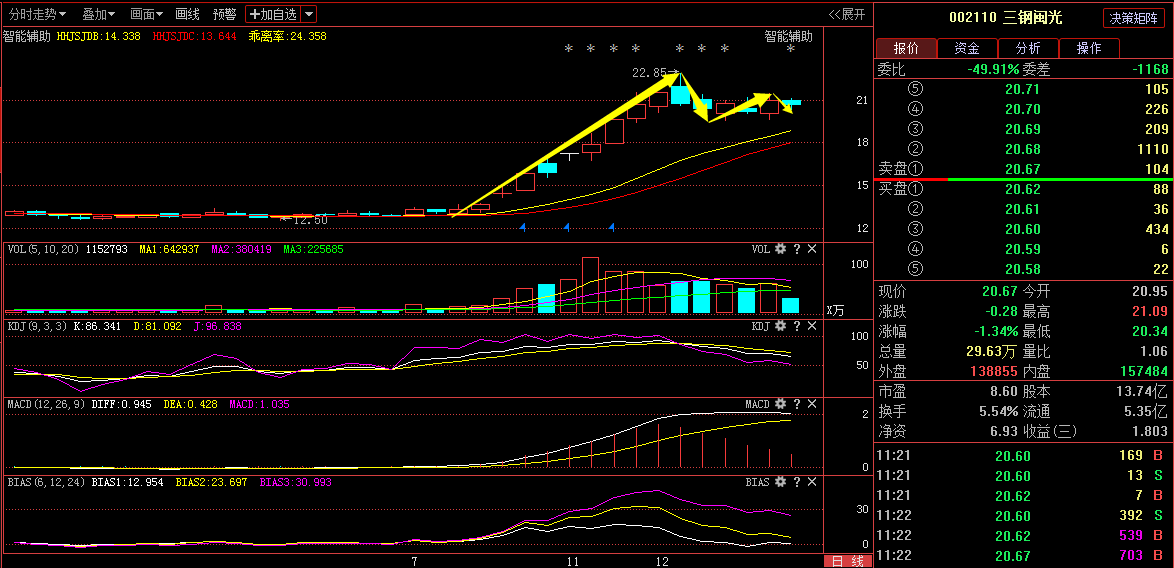Expand chart using <<展开 button
Viewport: 1174px width, 568px height.
847,14
